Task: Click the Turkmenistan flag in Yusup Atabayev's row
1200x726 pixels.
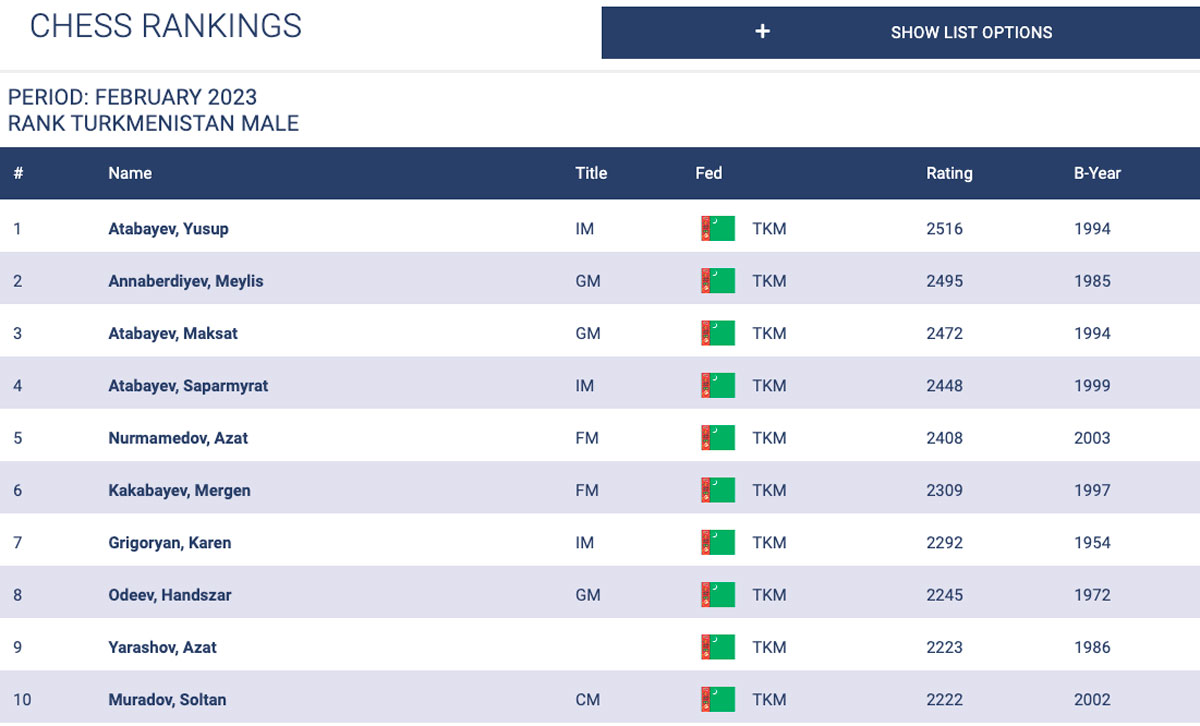Action: click(x=718, y=229)
